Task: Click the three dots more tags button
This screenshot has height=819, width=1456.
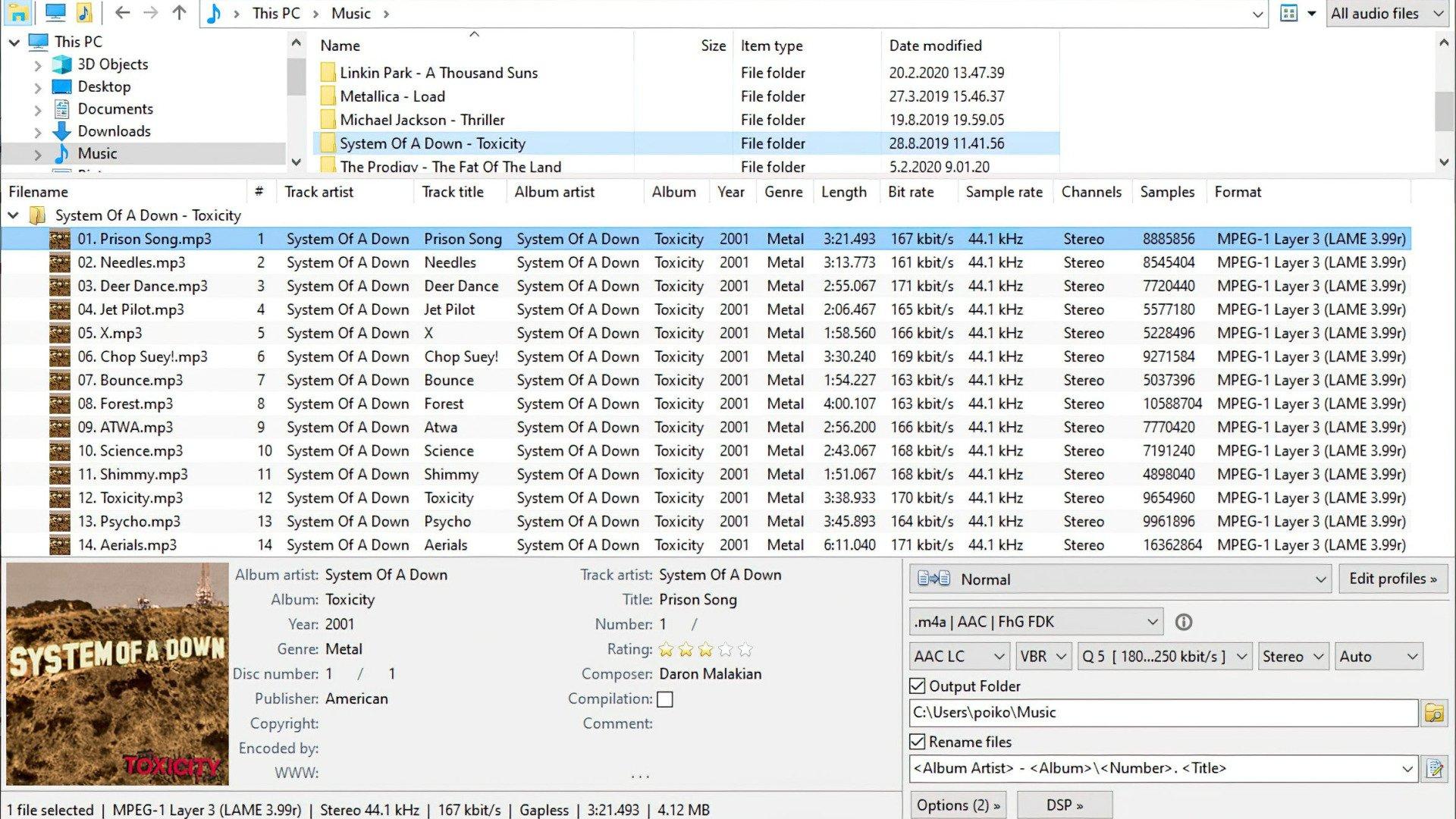Action: (640, 775)
